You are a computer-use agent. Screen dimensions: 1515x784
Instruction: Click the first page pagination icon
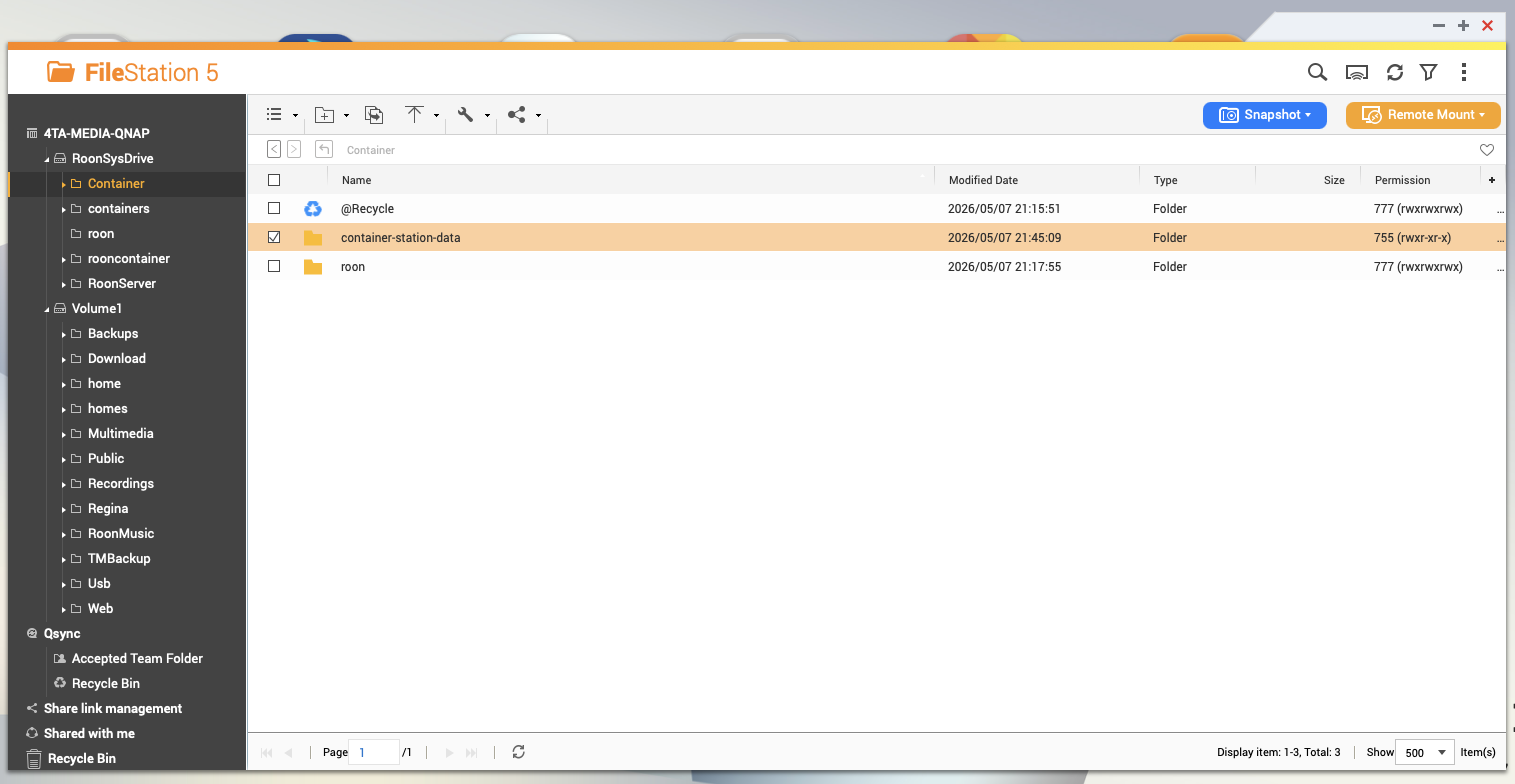coord(266,752)
